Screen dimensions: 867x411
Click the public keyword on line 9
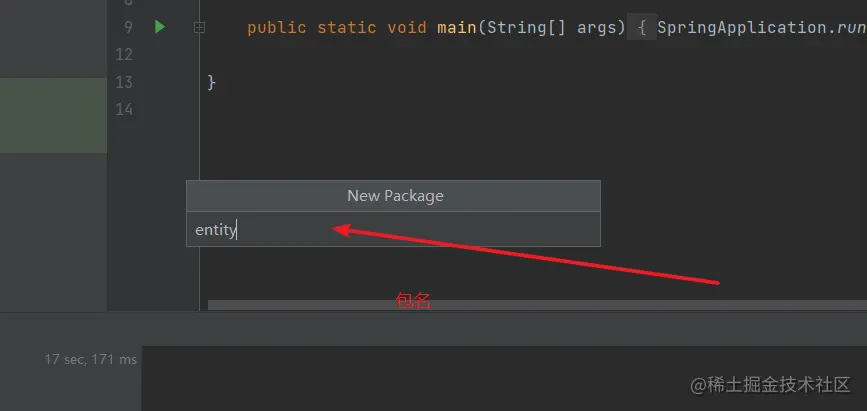tap(276, 28)
